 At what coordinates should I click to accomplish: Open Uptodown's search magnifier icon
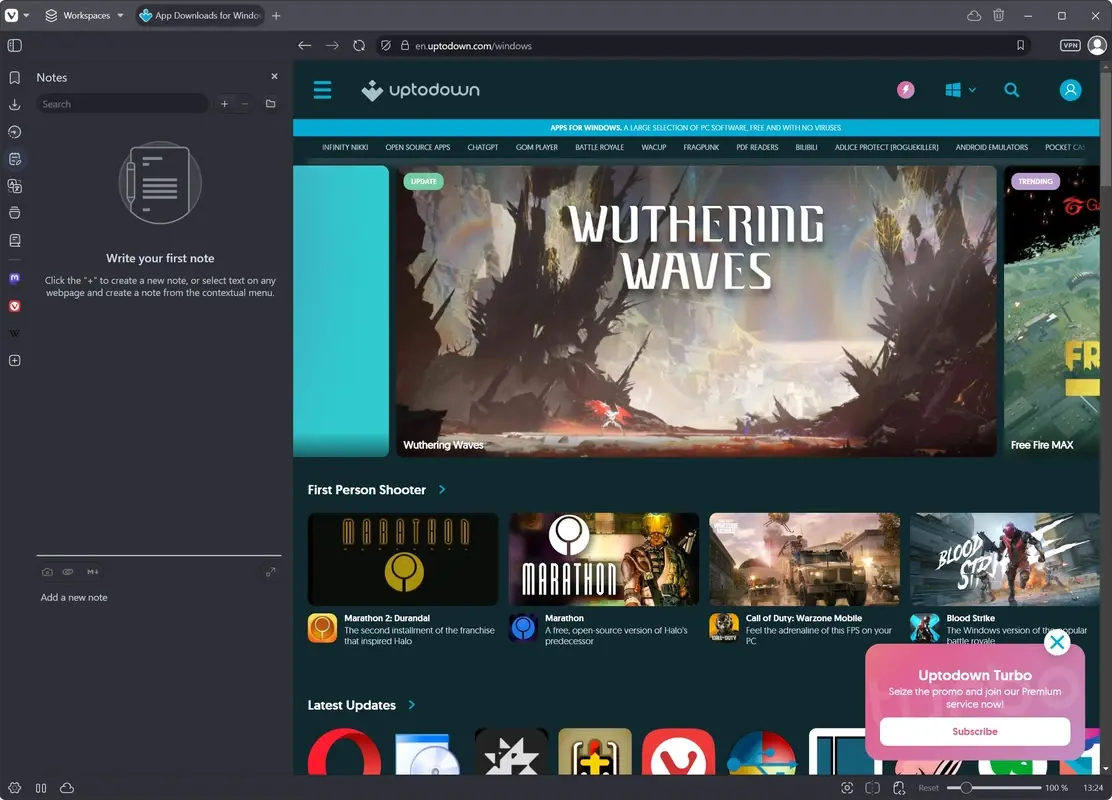(1012, 89)
